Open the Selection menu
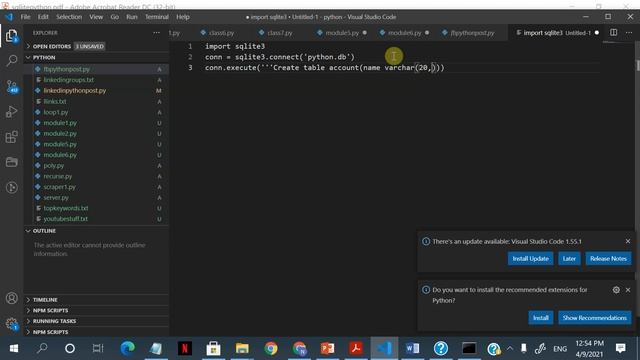Screen dimensions: 640x360 [x=69, y=17]
